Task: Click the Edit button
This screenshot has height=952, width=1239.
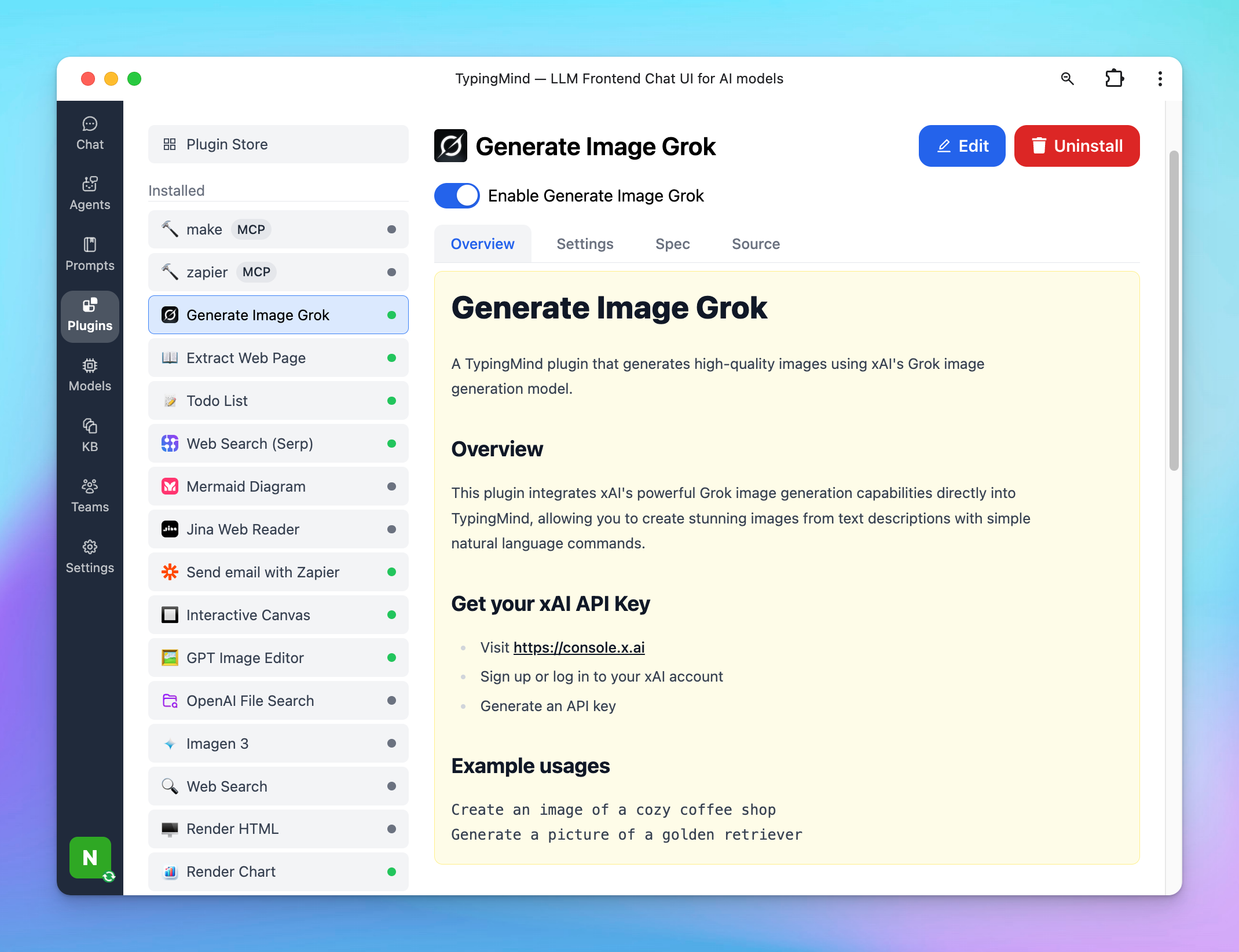Action: point(962,146)
